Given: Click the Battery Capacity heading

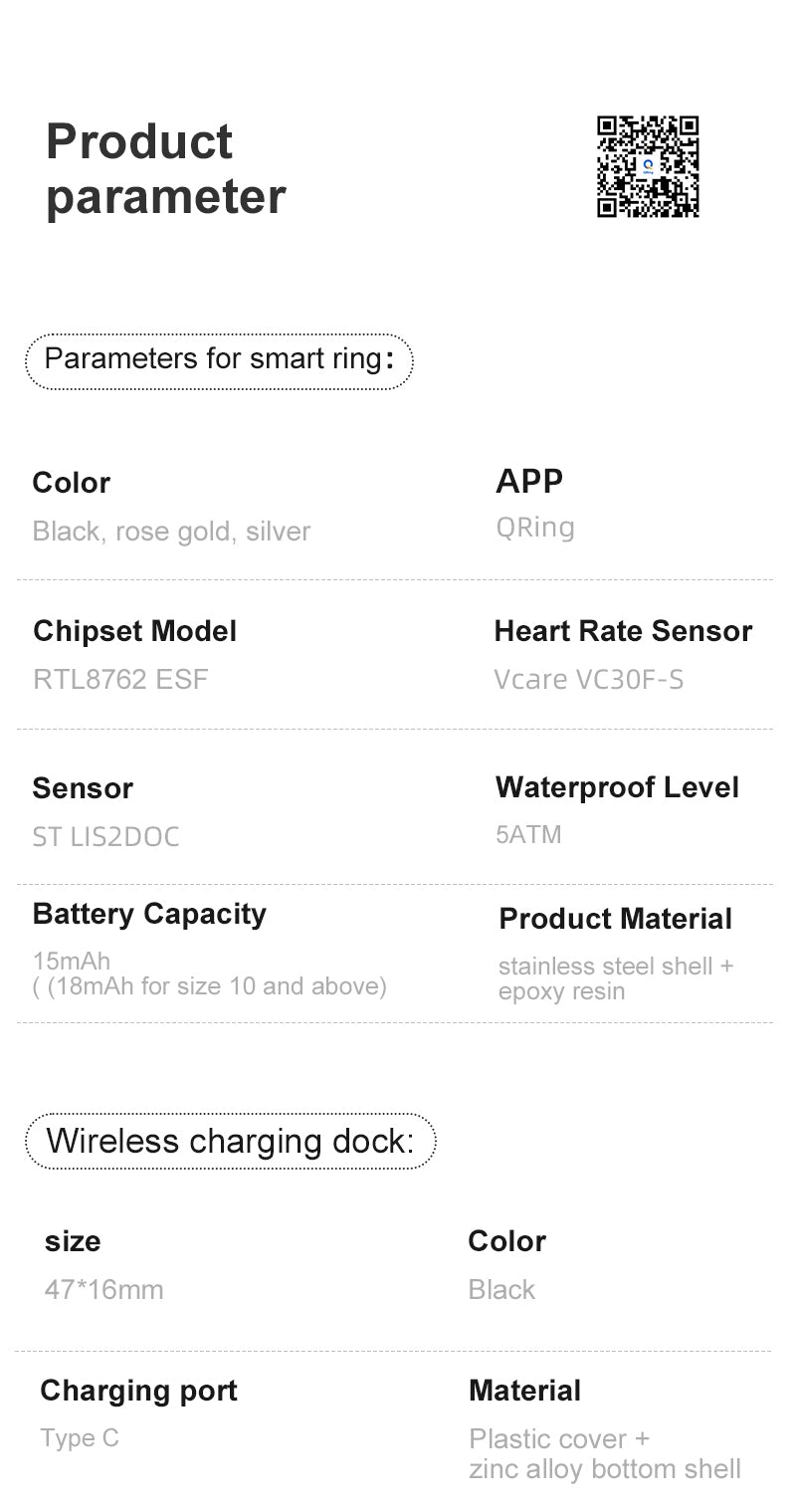Looking at the screenshot, I should pyautogui.click(x=149, y=914).
